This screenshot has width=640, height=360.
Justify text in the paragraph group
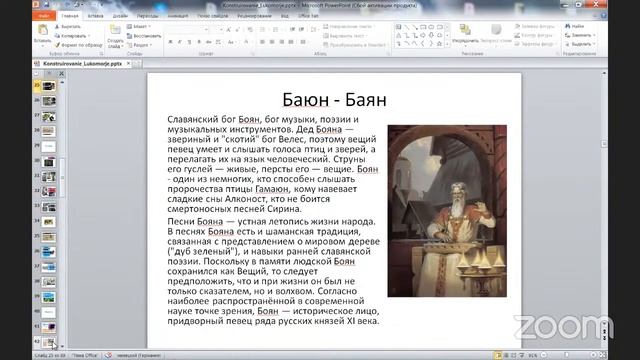(291, 42)
